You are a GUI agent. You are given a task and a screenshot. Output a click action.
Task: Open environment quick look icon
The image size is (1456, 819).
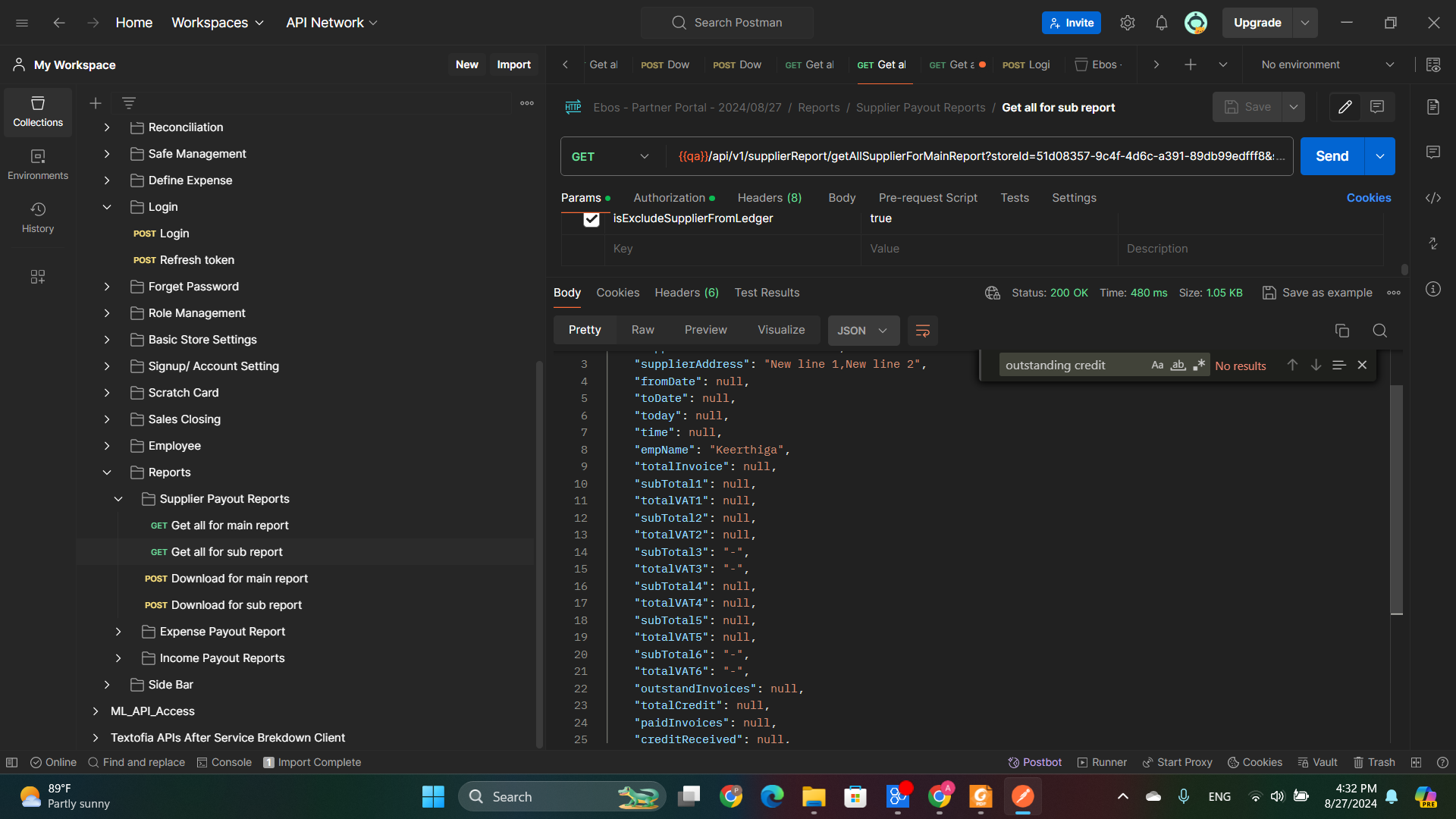click(x=1433, y=65)
